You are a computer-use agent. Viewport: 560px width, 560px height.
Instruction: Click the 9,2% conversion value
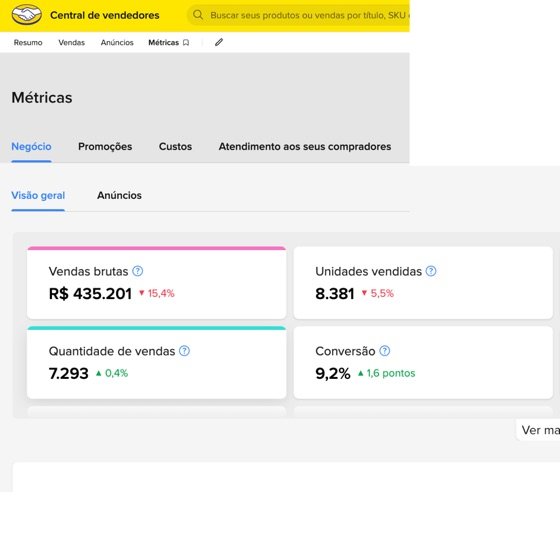[333, 373]
